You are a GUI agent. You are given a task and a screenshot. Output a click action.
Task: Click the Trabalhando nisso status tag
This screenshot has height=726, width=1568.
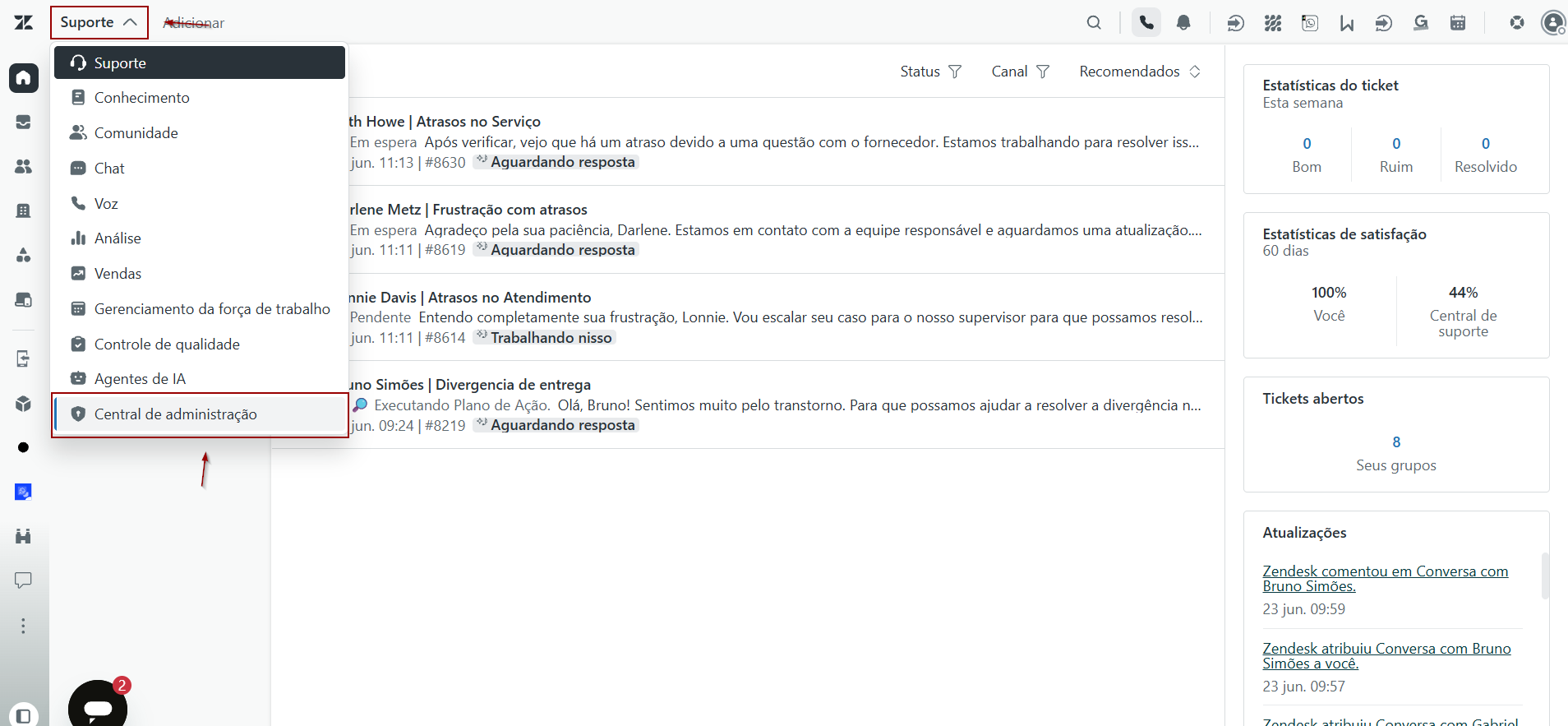(544, 338)
